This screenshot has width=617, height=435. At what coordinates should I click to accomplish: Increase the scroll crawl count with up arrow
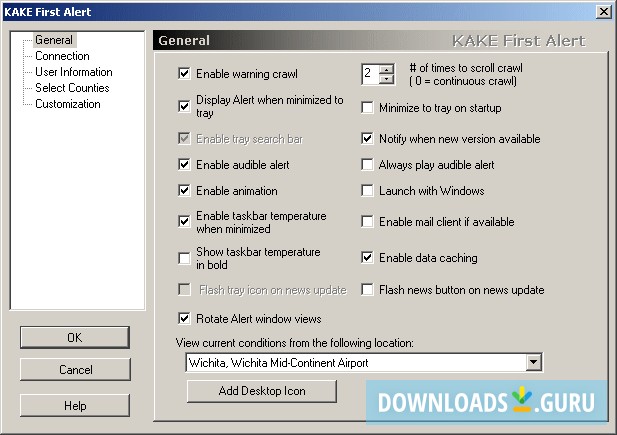(x=386, y=69)
